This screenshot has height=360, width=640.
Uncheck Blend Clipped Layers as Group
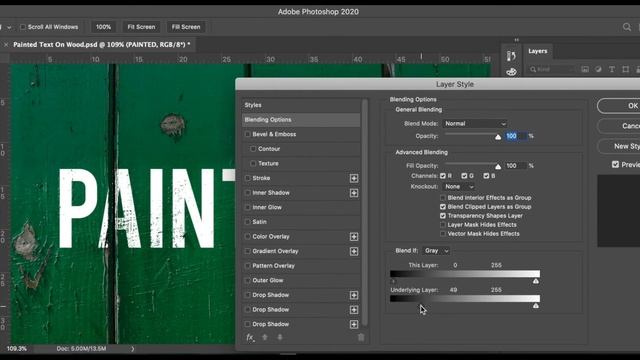click(443, 207)
